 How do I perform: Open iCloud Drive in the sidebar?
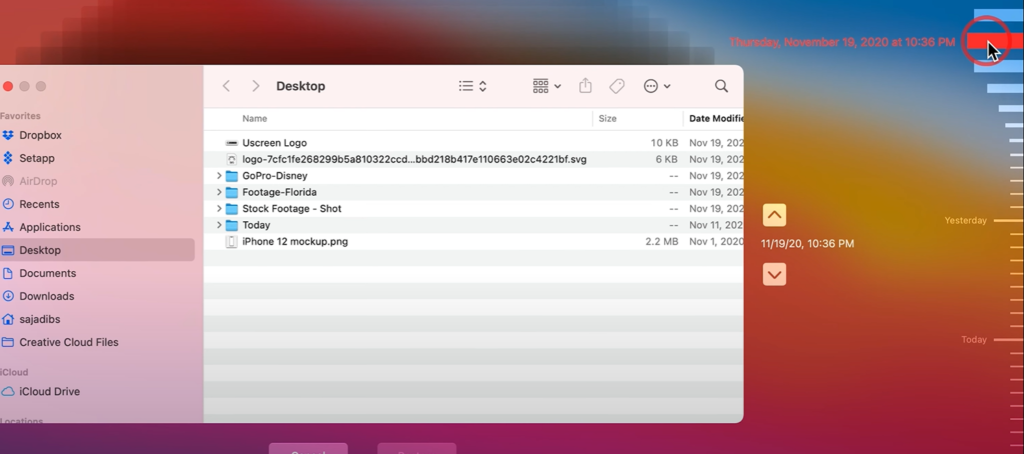tap(49, 391)
